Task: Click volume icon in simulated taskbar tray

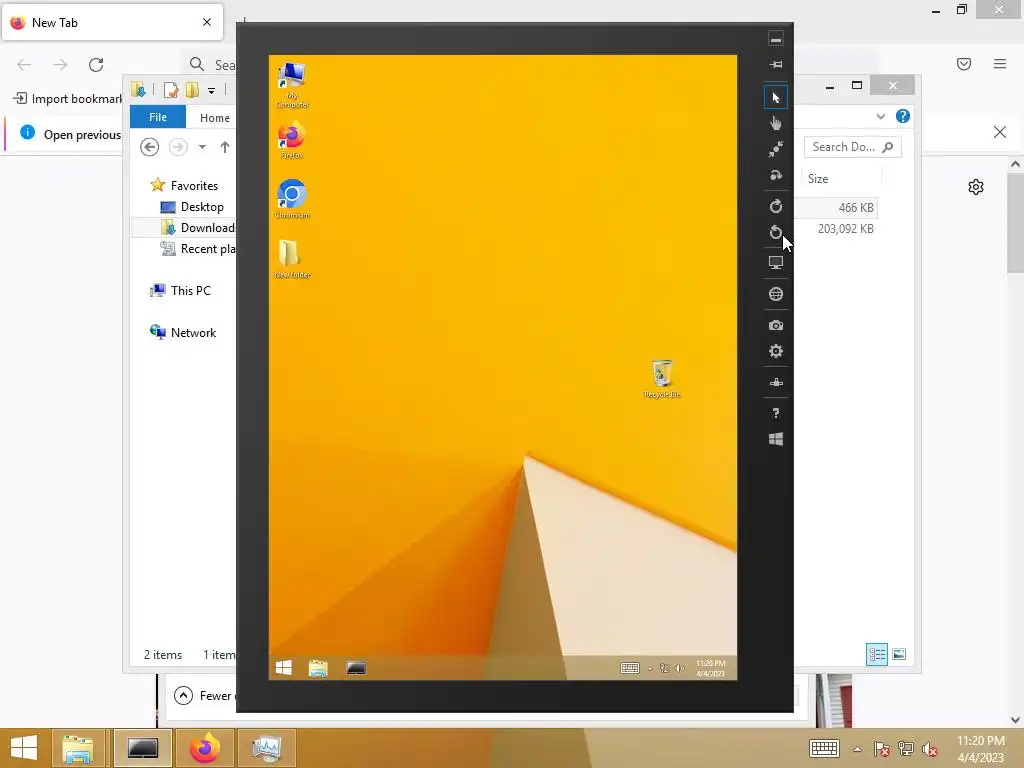Action: (x=680, y=667)
